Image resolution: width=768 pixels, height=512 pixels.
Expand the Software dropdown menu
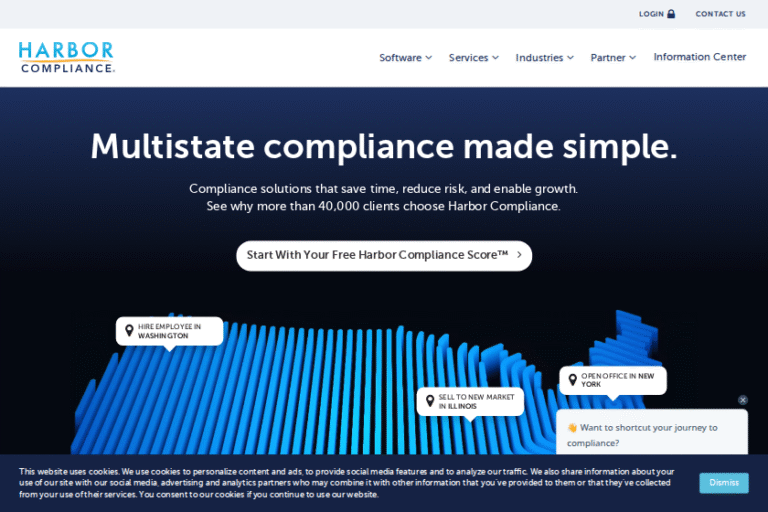(405, 58)
